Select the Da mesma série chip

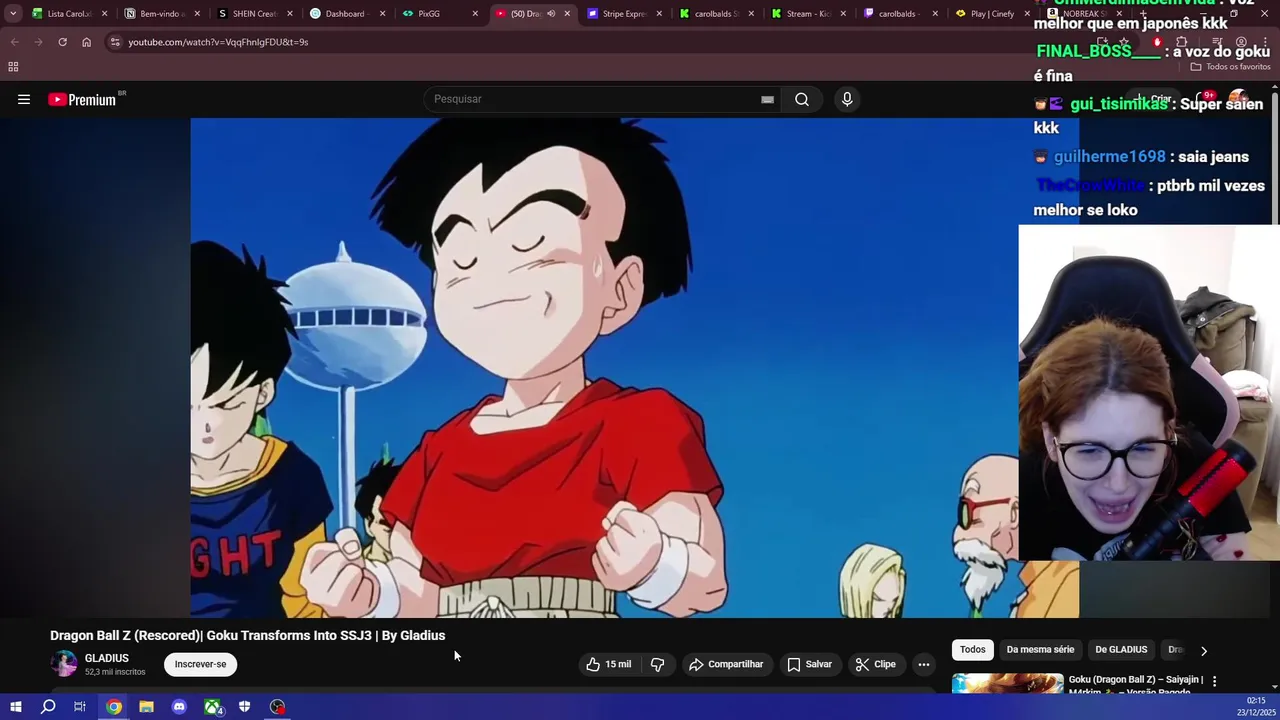click(x=1040, y=650)
